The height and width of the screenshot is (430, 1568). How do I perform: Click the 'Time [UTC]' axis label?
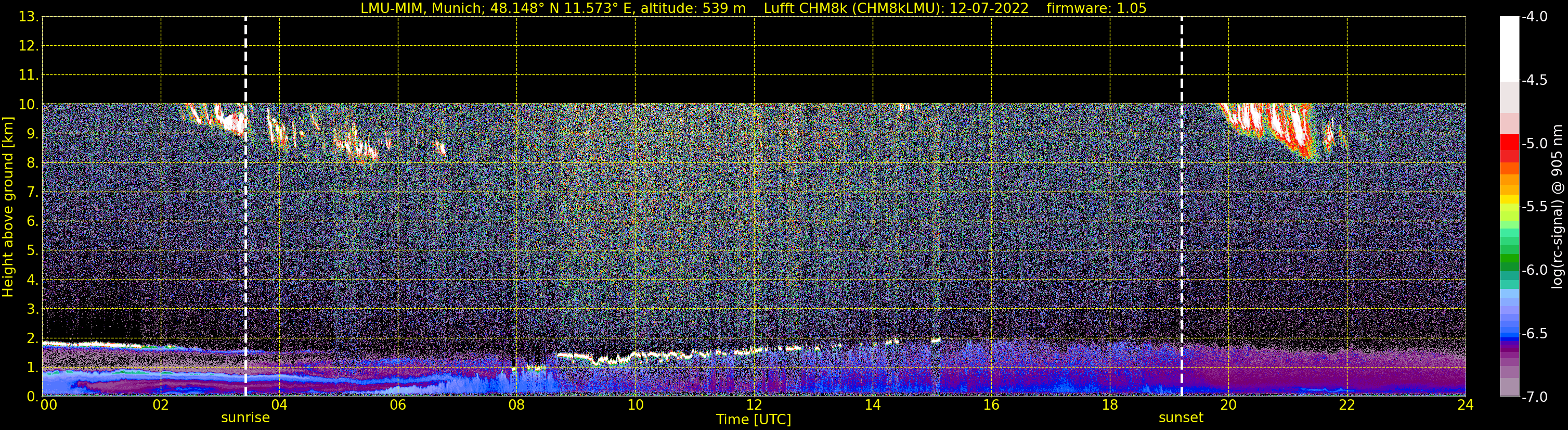tap(754, 420)
